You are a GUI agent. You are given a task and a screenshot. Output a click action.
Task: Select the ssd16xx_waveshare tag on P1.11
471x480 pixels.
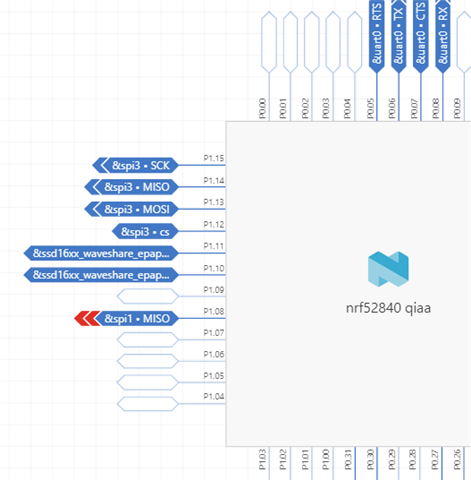101,253
